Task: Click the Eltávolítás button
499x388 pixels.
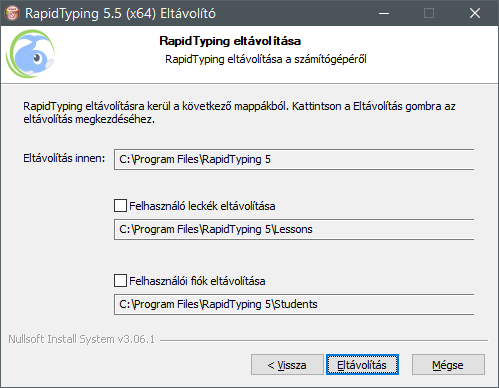Action: (x=362, y=365)
